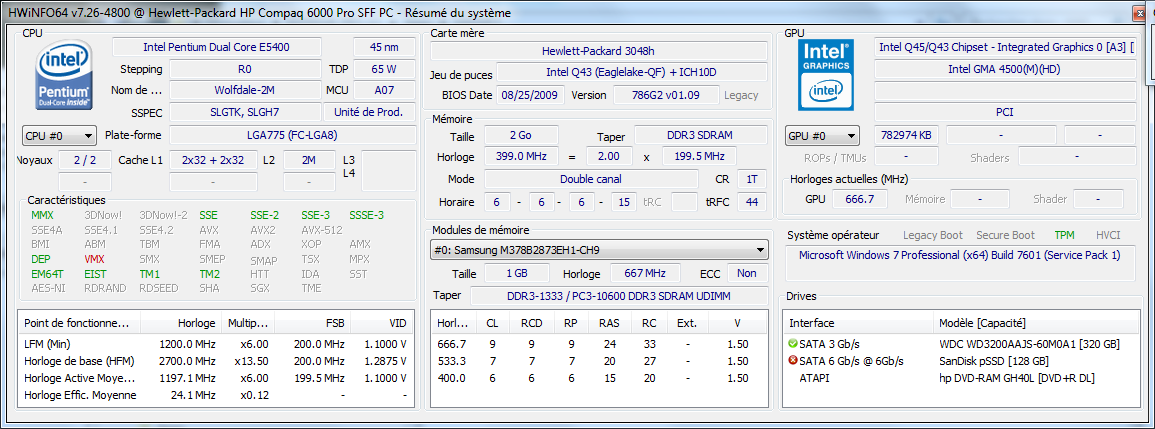Click the red error icon beside SATA 6 Gb/s
Screen dimensions: 1155x429
point(793,361)
